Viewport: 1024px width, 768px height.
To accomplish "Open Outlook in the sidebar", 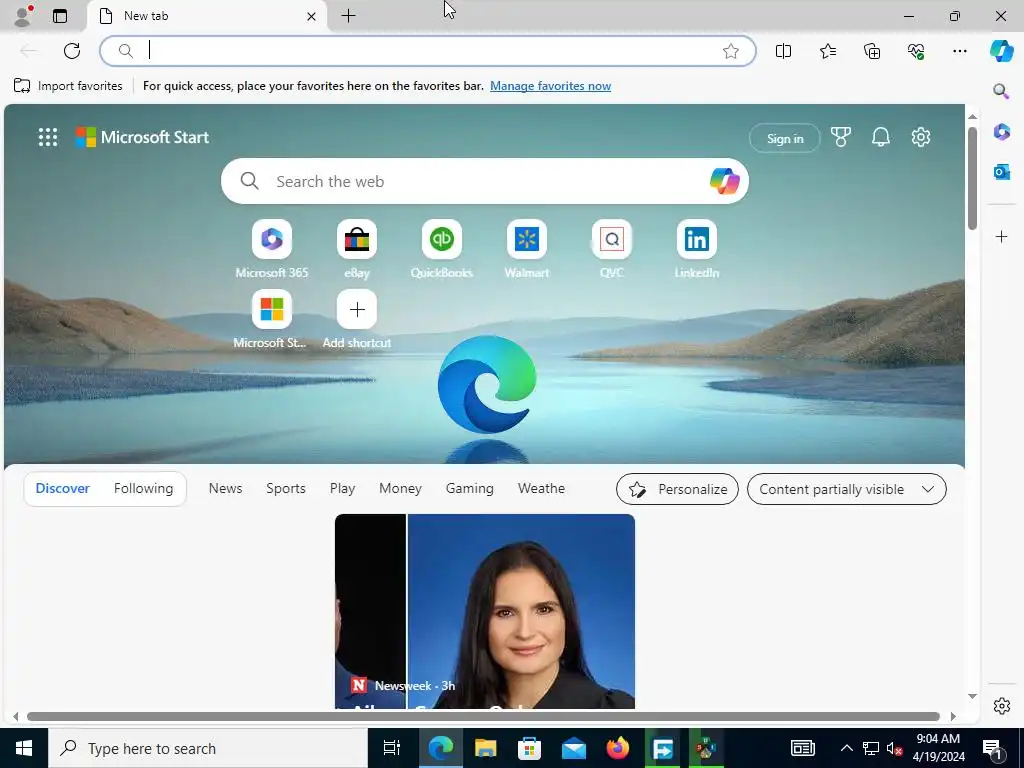I will point(1001,172).
